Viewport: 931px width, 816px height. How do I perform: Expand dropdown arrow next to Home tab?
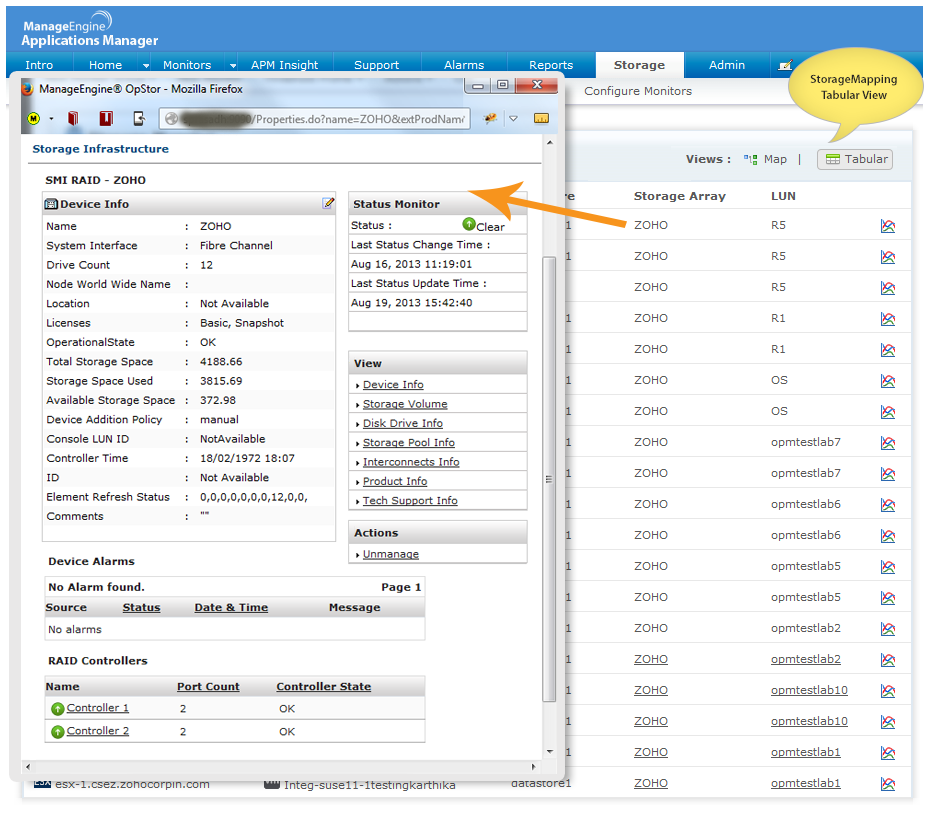145,65
